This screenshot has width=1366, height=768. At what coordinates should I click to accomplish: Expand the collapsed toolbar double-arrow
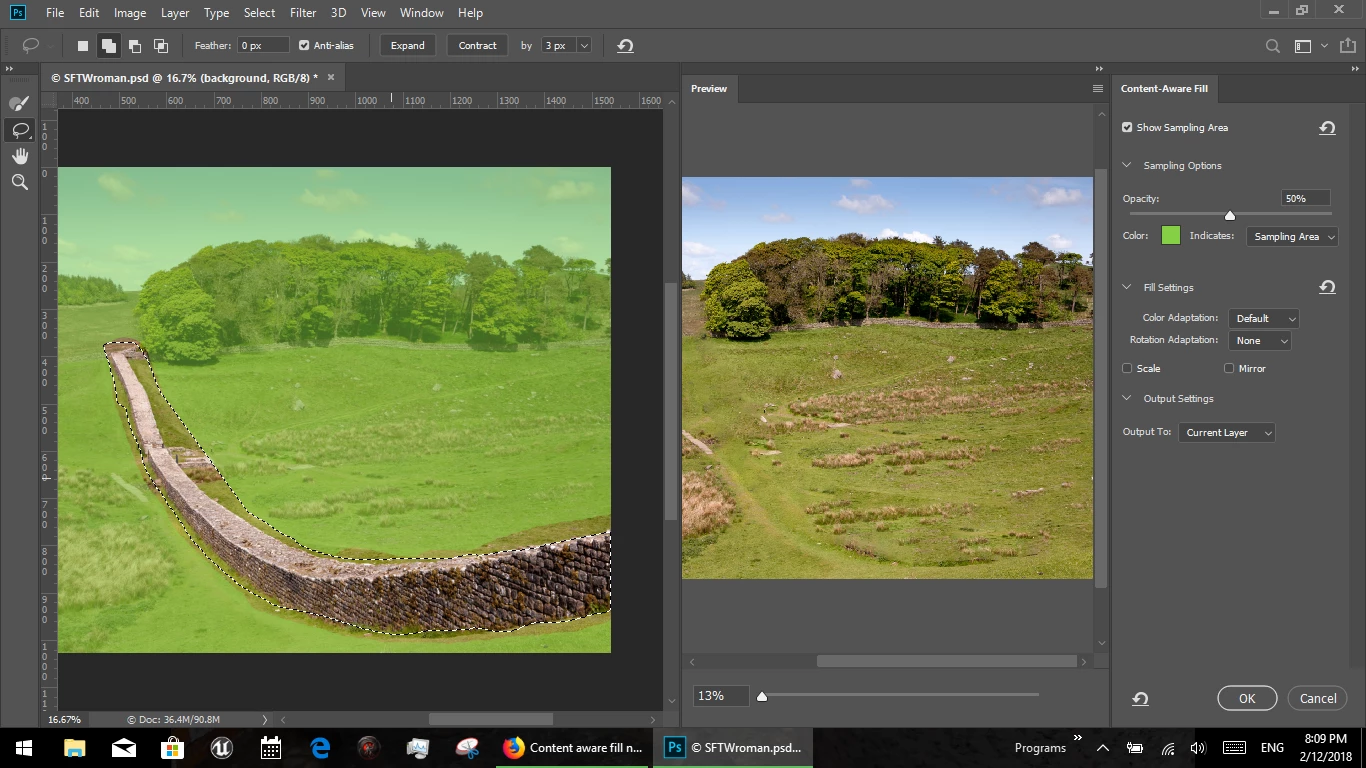coord(9,68)
